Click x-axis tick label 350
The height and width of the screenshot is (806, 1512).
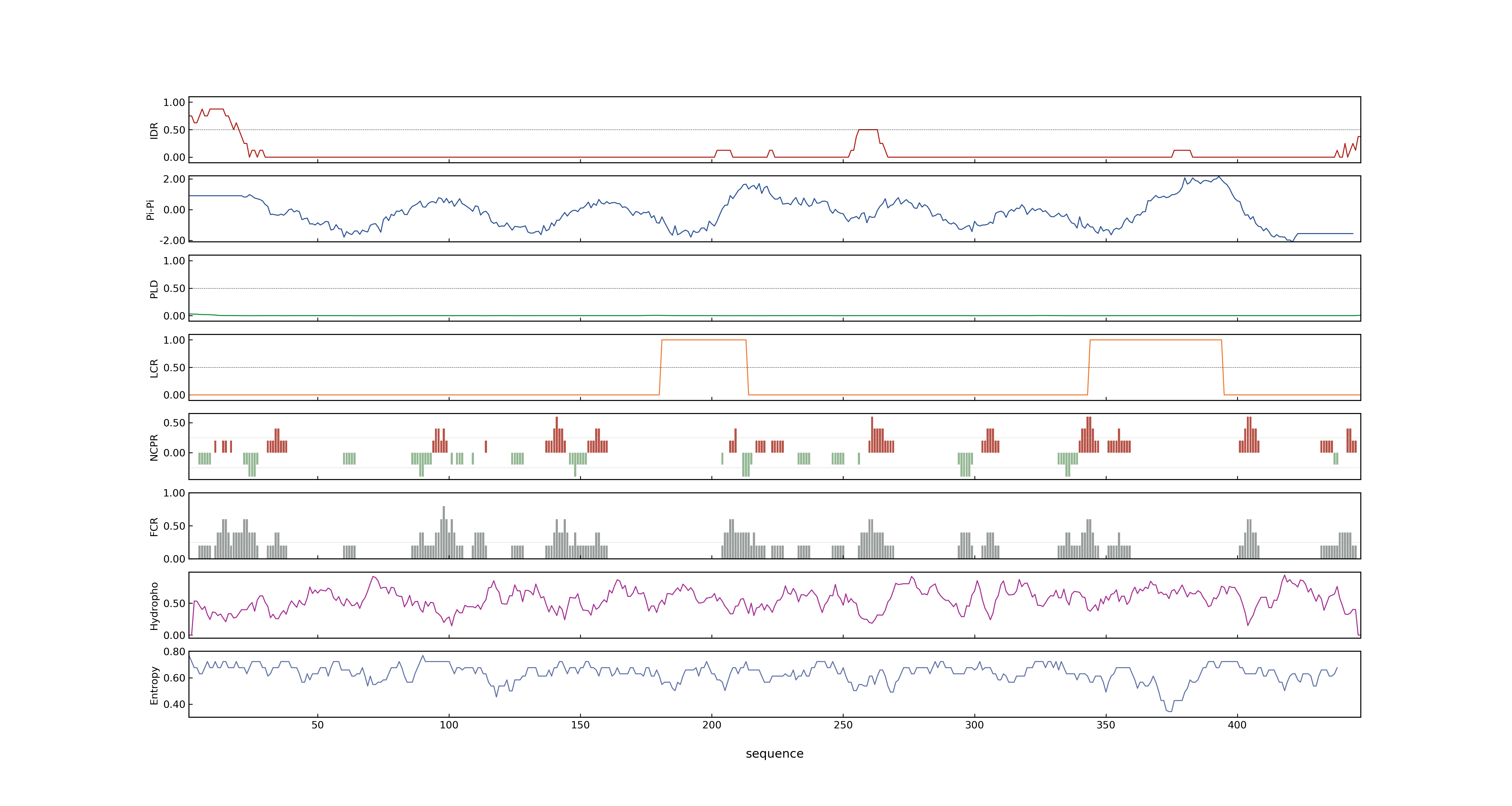pos(1106,725)
